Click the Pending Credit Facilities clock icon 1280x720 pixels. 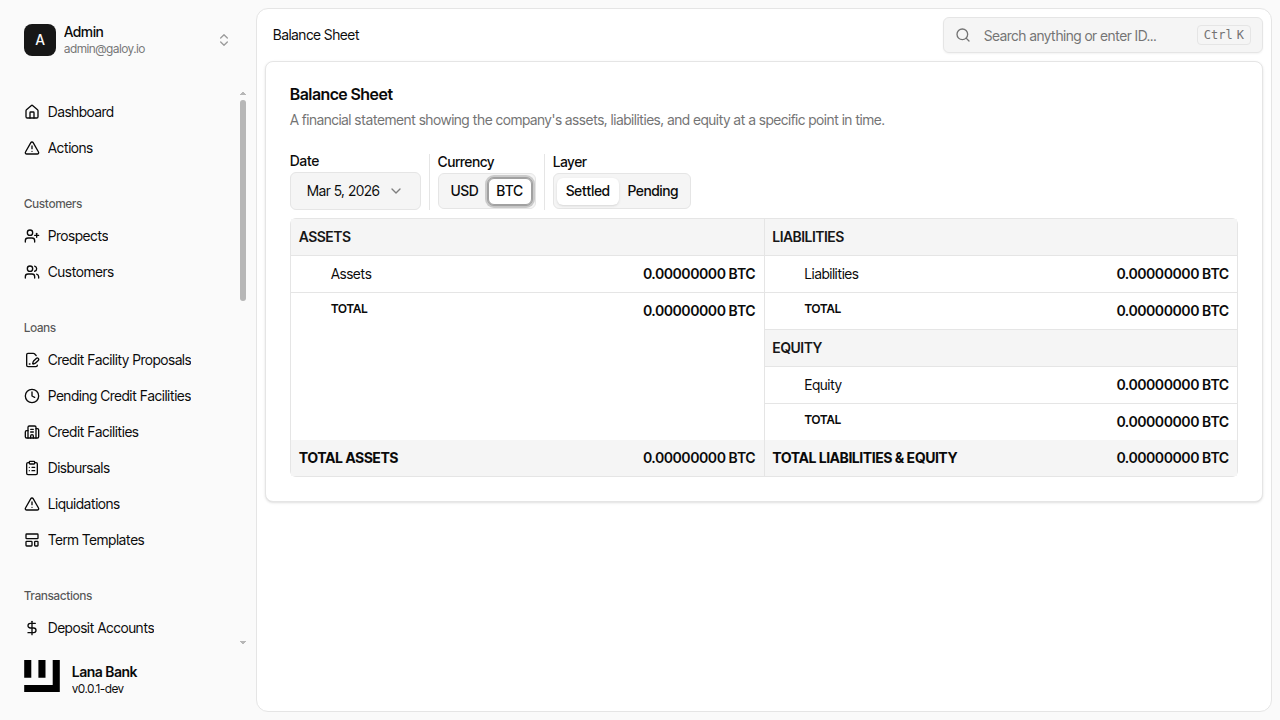pyautogui.click(x=32, y=396)
